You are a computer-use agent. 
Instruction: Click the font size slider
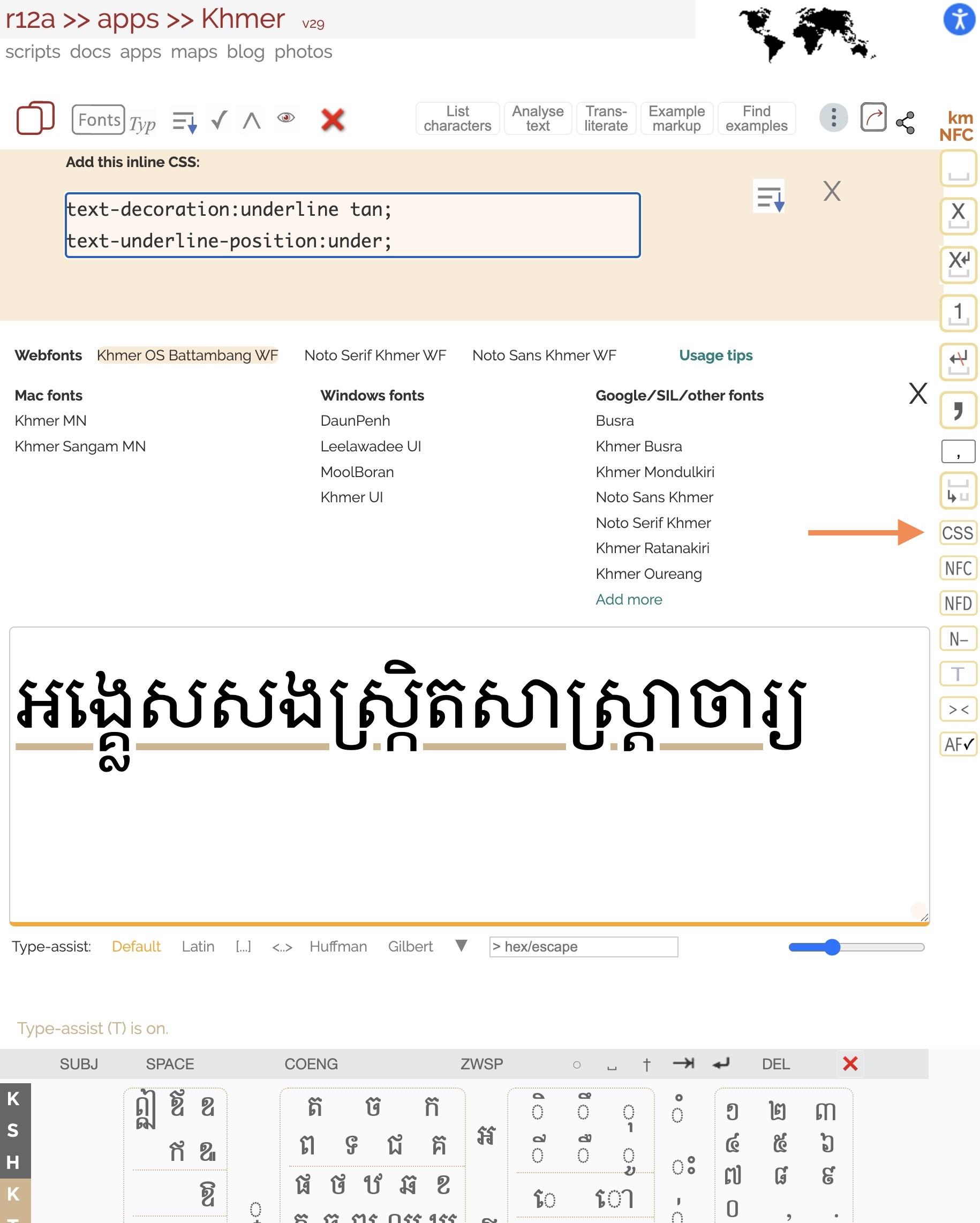[x=856, y=947]
